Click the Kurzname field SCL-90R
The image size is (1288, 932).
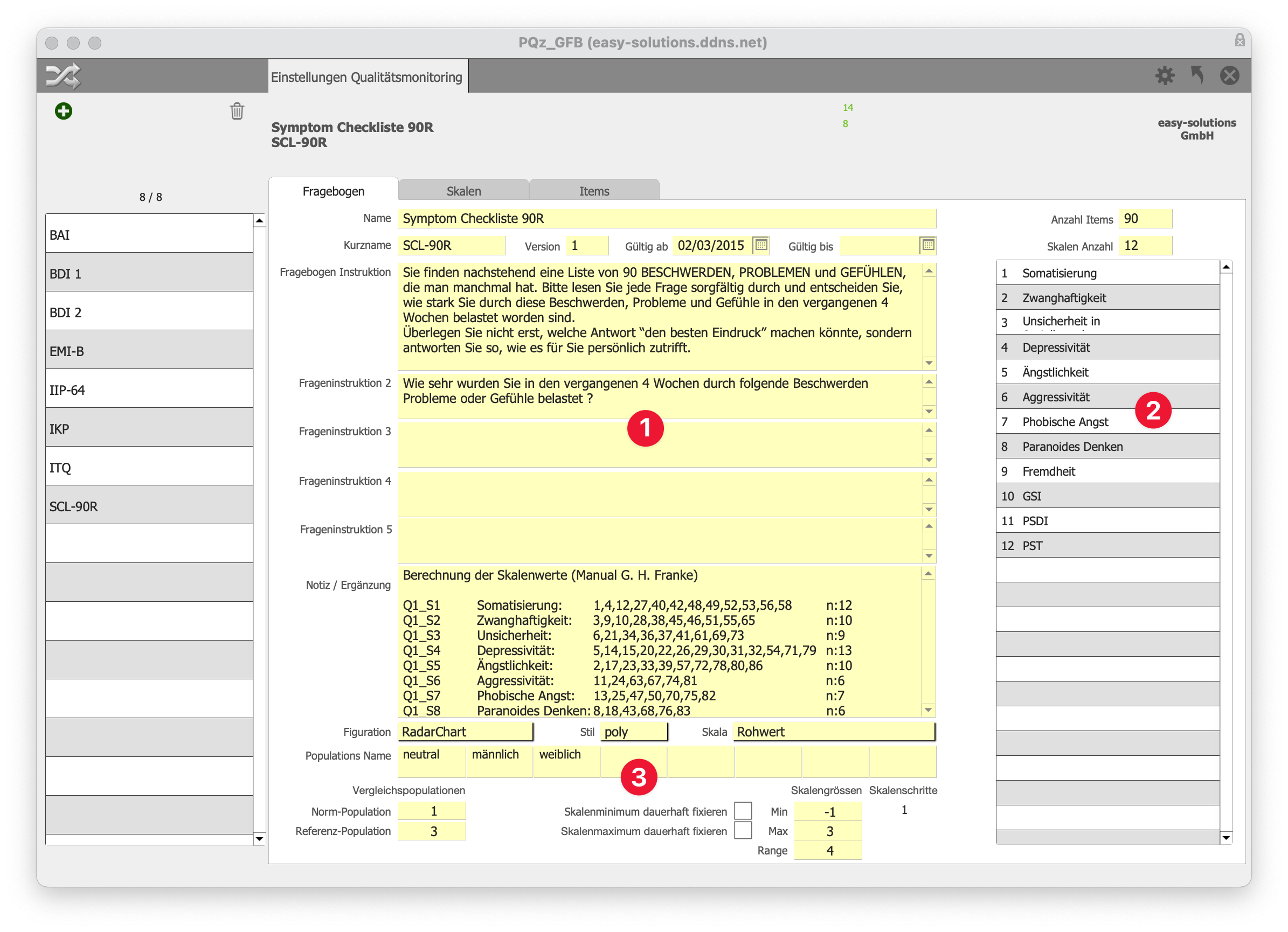coord(452,245)
